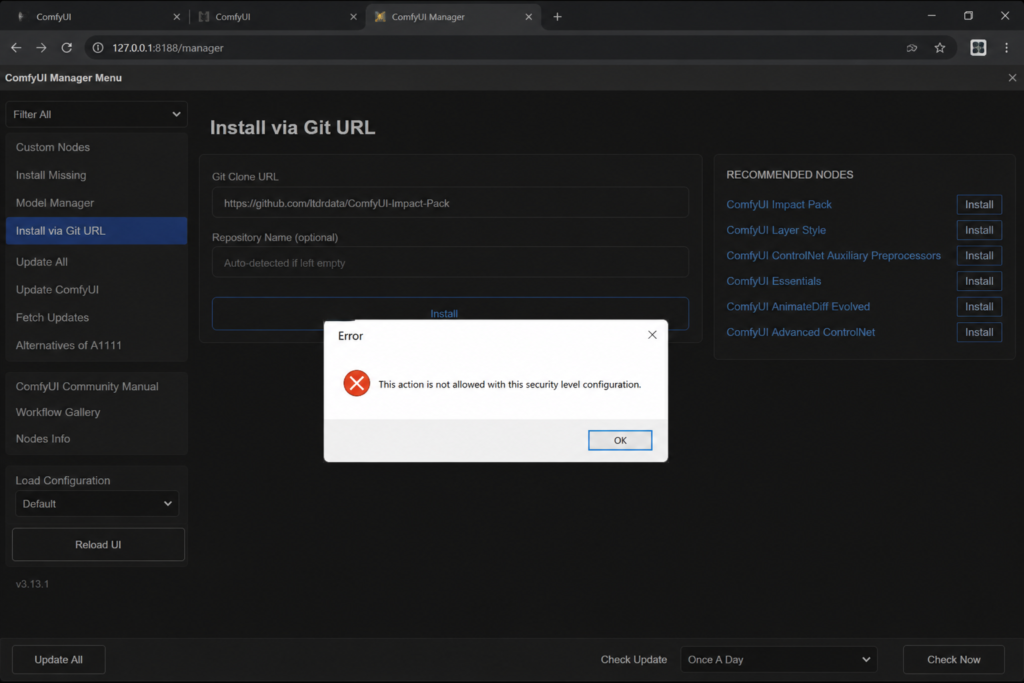Install ComfyUI Layer Style
This screenshot has width=1024, height=683.
pyautogui.click(x=979, y=230)
